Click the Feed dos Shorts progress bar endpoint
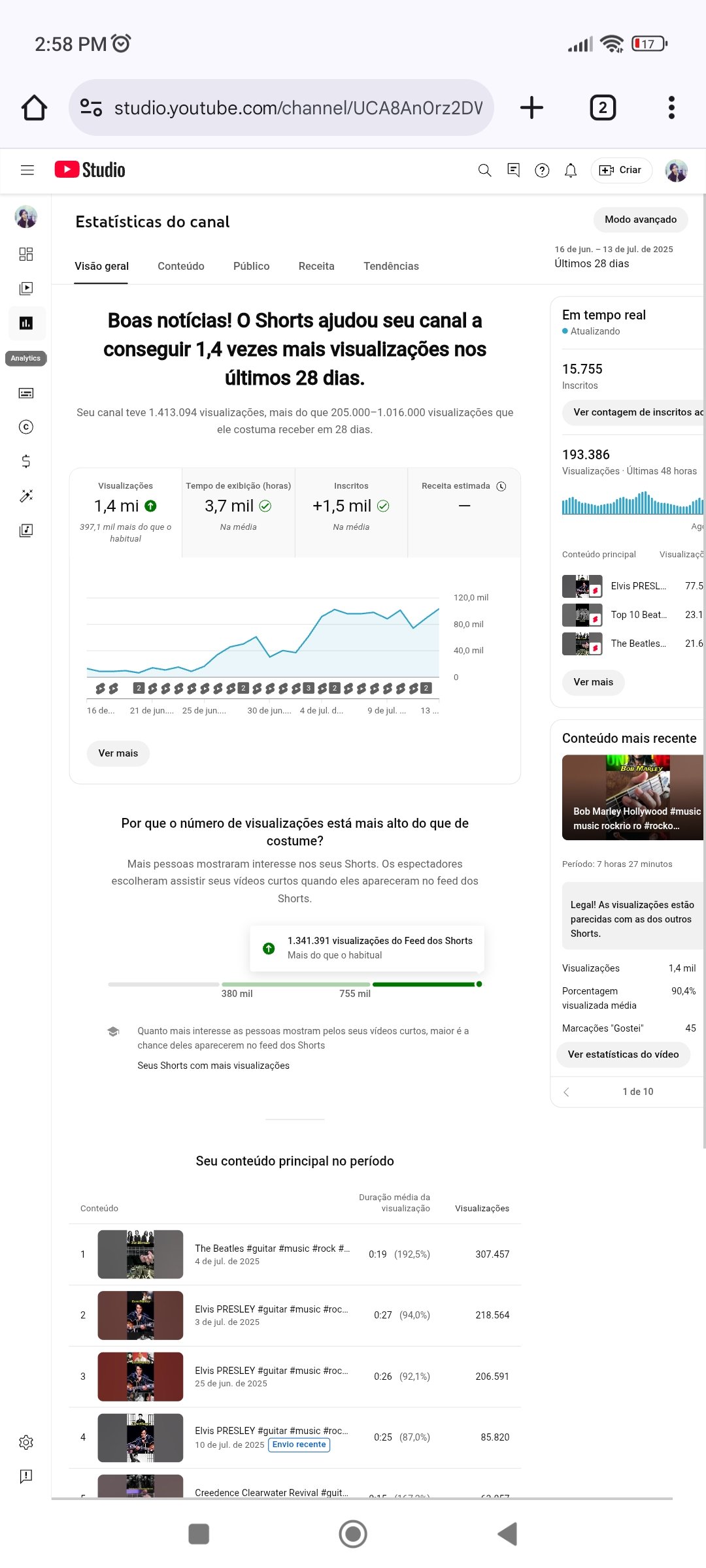Viewport: 706px width, 1568px height. coord(479,984)
